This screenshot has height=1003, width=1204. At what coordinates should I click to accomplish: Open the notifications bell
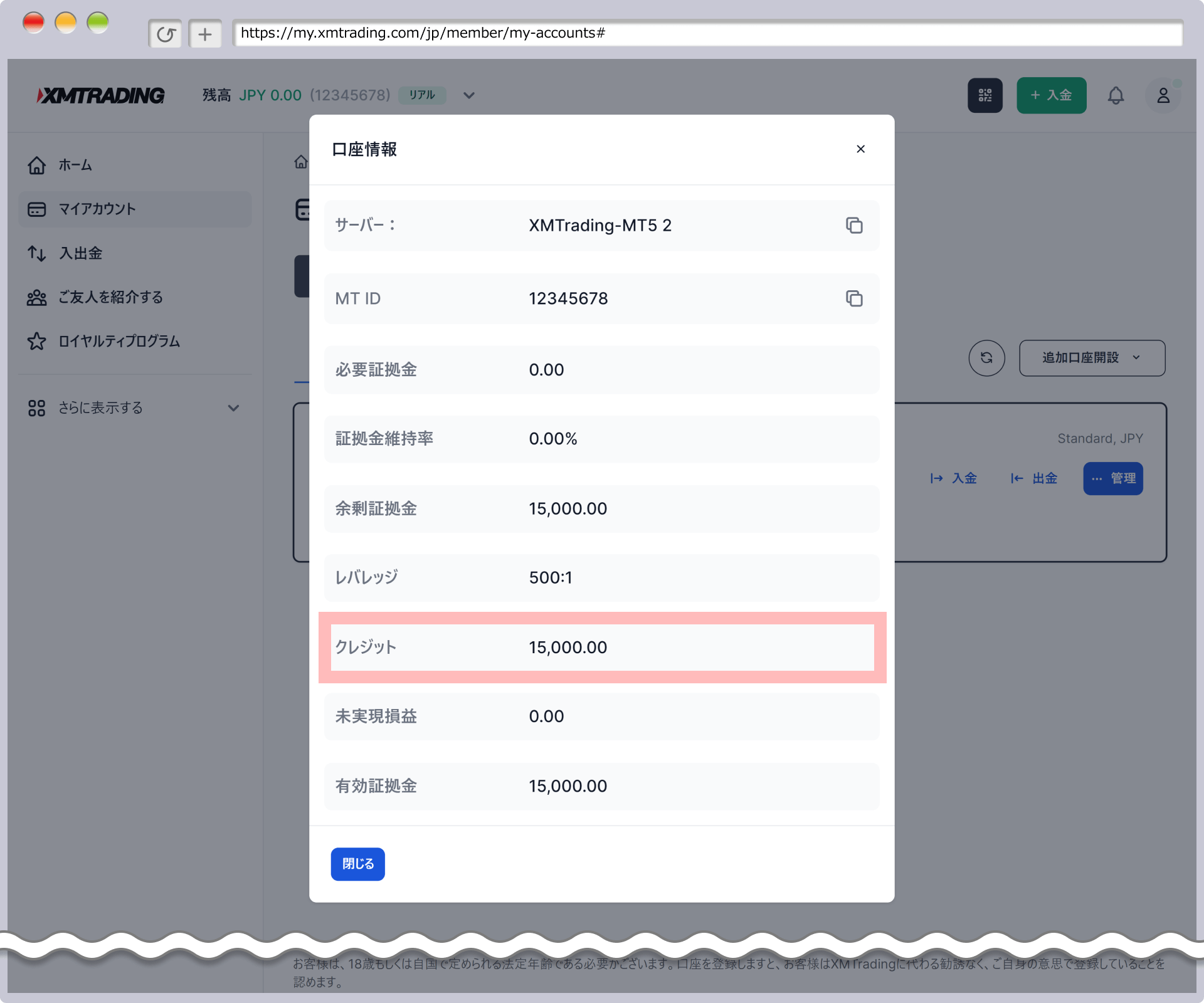[x=1116, y=95]
